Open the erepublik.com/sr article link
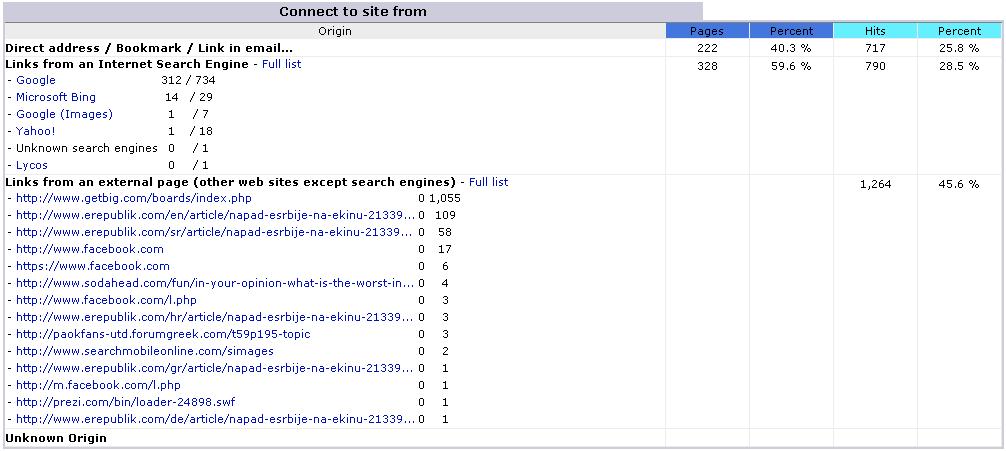1006x451 pixels. [x=215, y=232]
